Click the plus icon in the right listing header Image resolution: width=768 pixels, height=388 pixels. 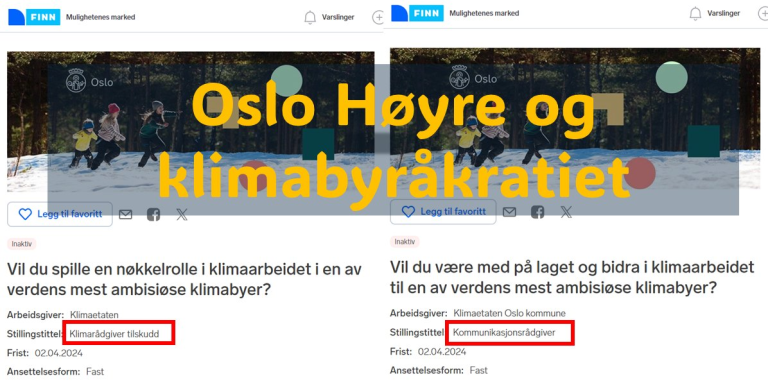(x=763, y=14)
